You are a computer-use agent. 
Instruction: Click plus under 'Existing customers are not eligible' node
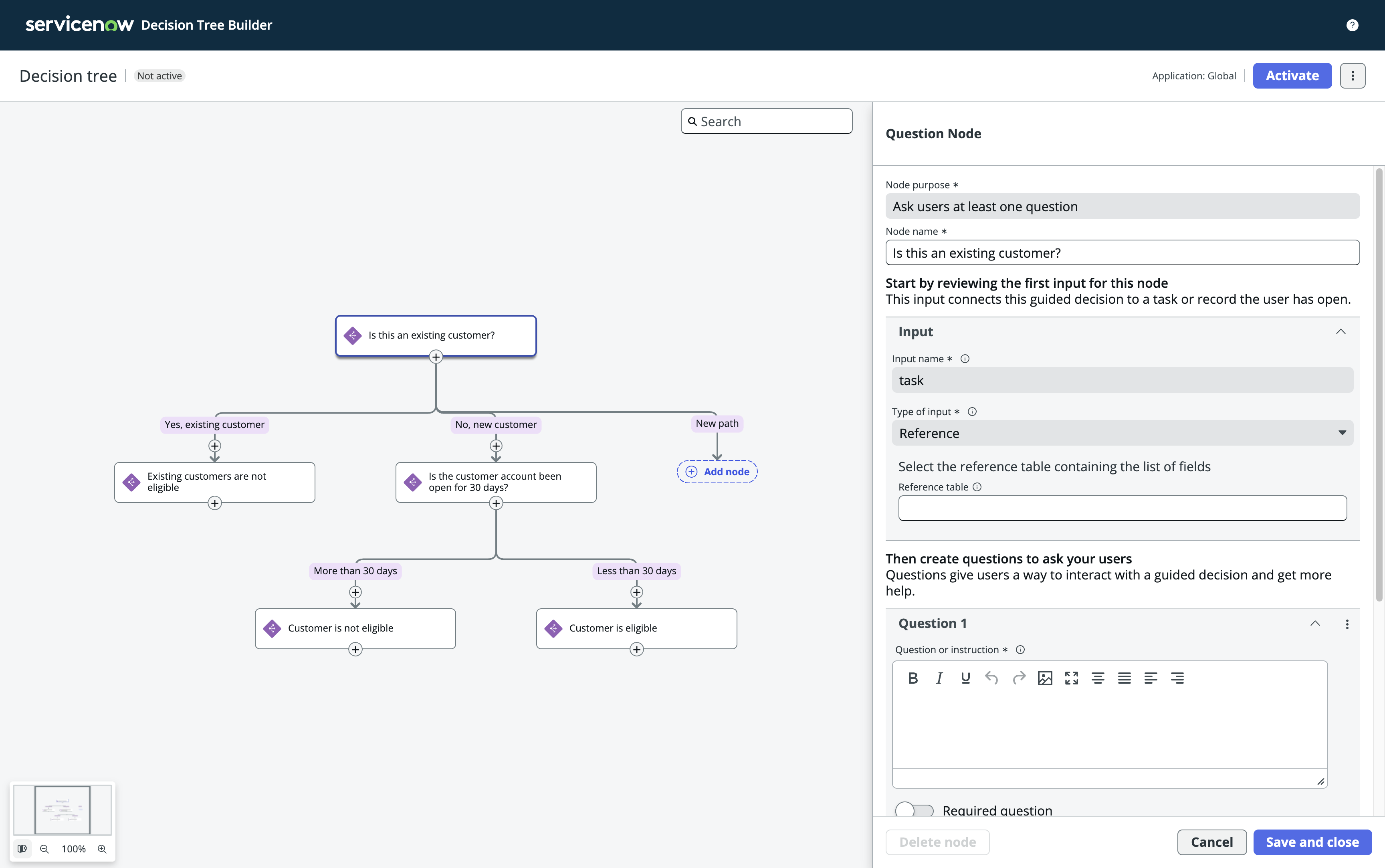(x=214, y=503)
